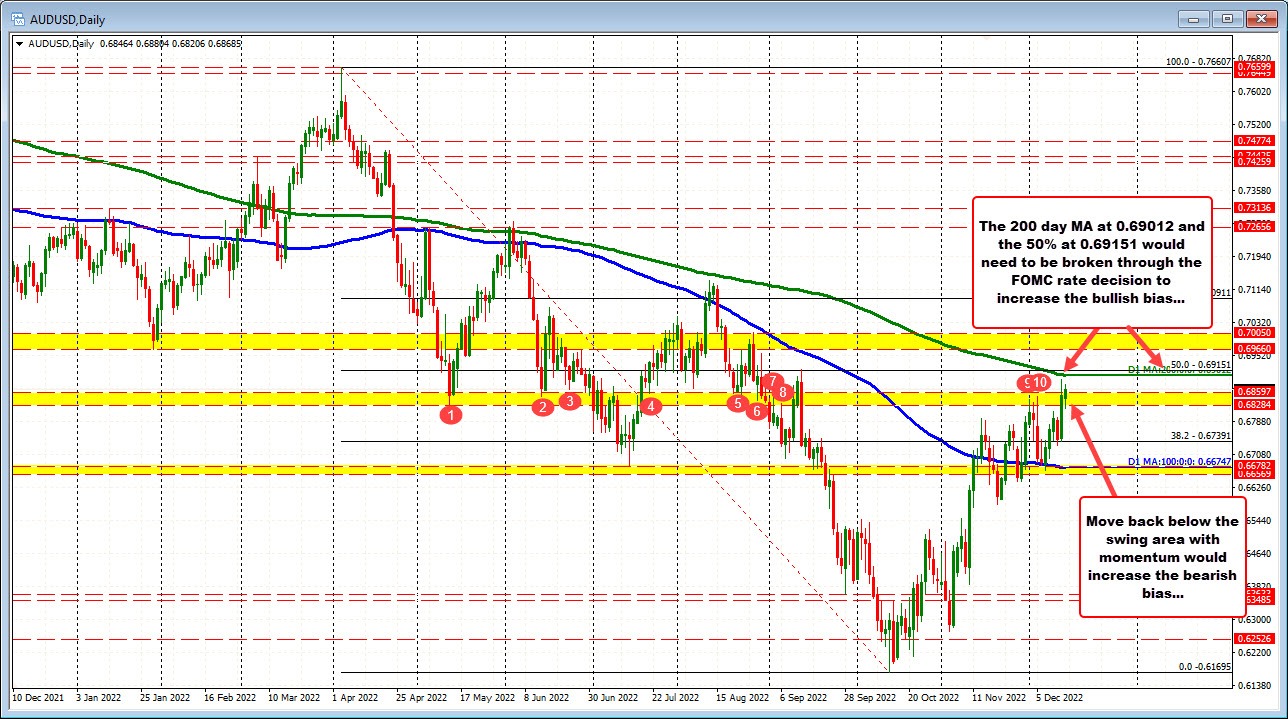Click the chart symbol icon in the title bar

click(x=20, y=18)
